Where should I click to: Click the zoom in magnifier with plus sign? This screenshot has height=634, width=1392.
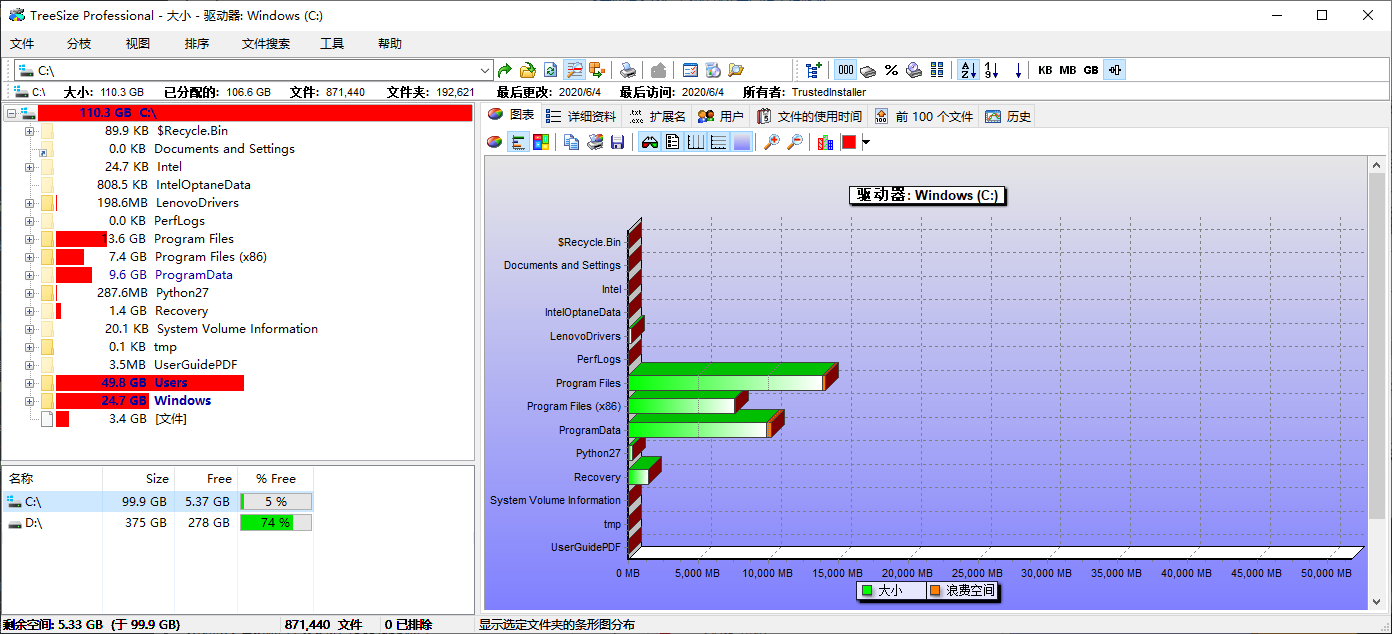coord(772,142)
